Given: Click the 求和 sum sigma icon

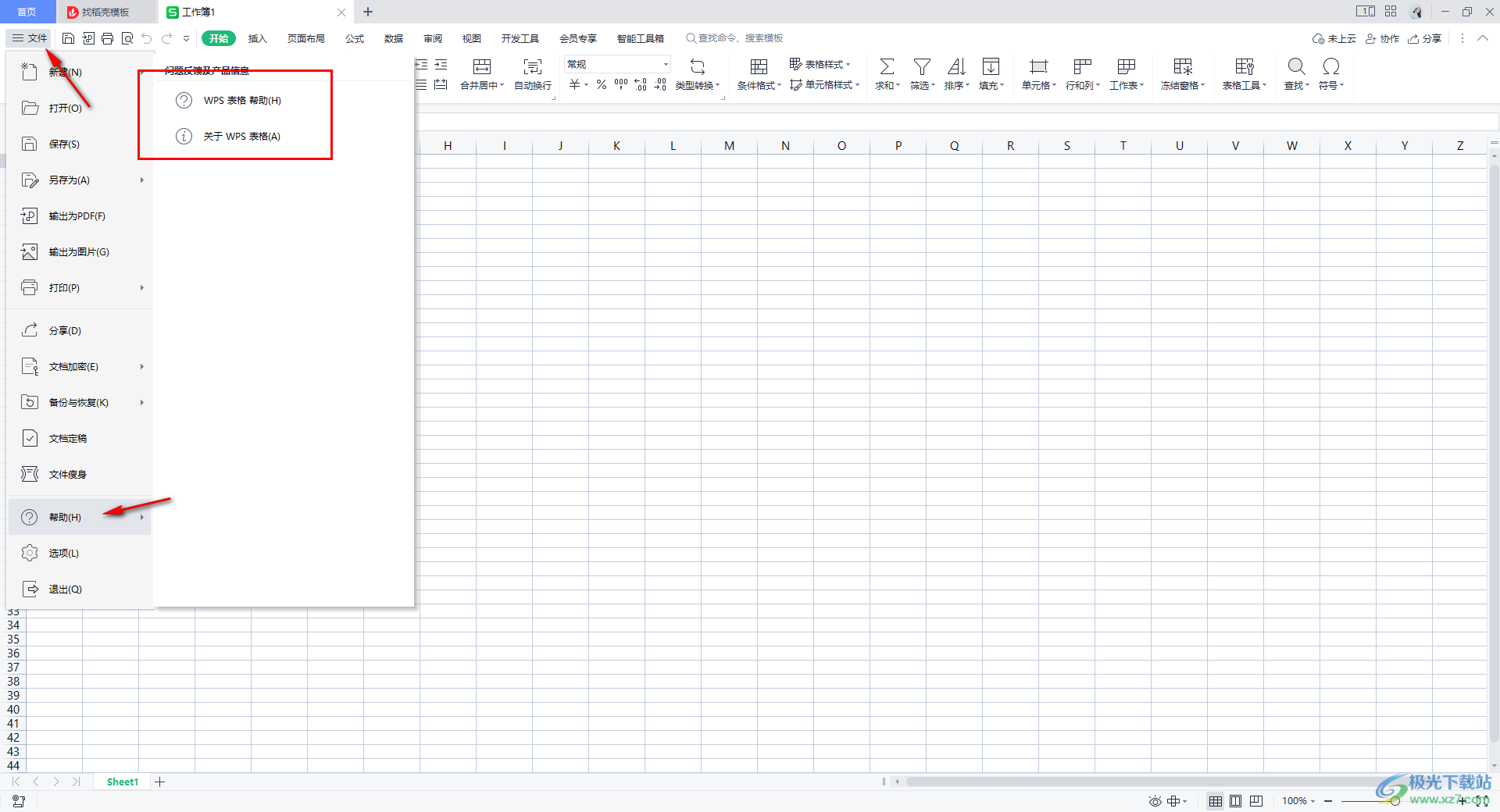Looking at the screenshot, I should [887, 66].
